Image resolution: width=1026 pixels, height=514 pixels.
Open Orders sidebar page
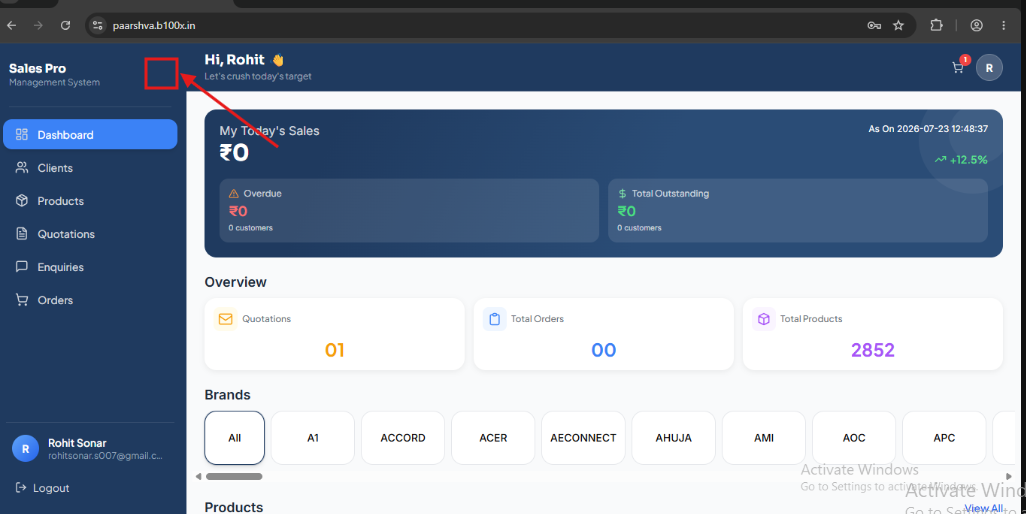pos(90,300)
